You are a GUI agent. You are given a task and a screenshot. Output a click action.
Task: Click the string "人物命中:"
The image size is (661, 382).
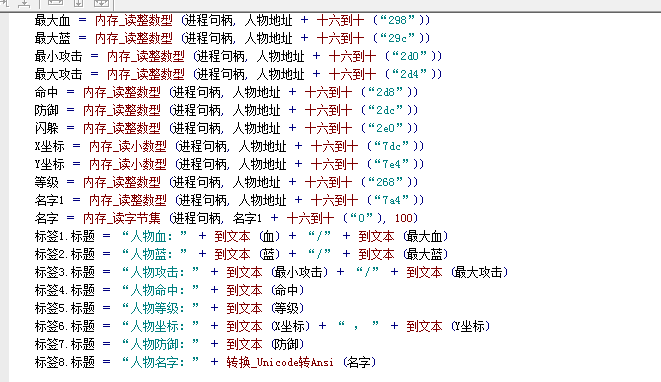click(160, 291)
